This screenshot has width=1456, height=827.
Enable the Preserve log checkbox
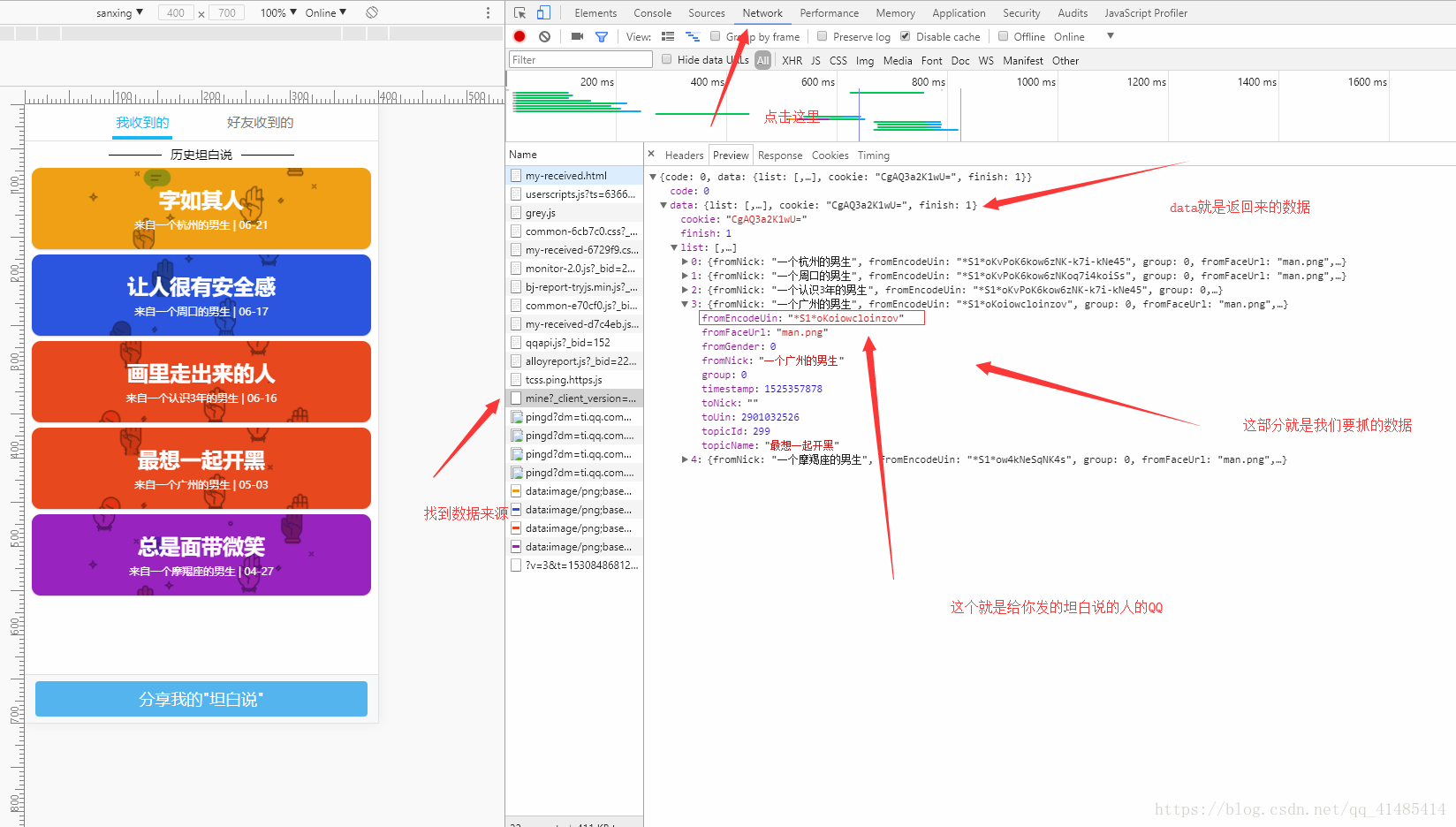823,36
